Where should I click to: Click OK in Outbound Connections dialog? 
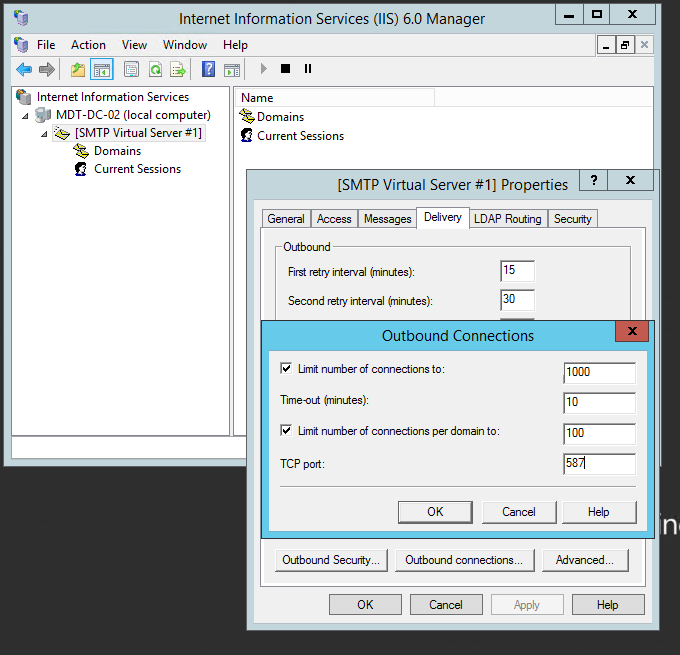(x=435, y=512)
